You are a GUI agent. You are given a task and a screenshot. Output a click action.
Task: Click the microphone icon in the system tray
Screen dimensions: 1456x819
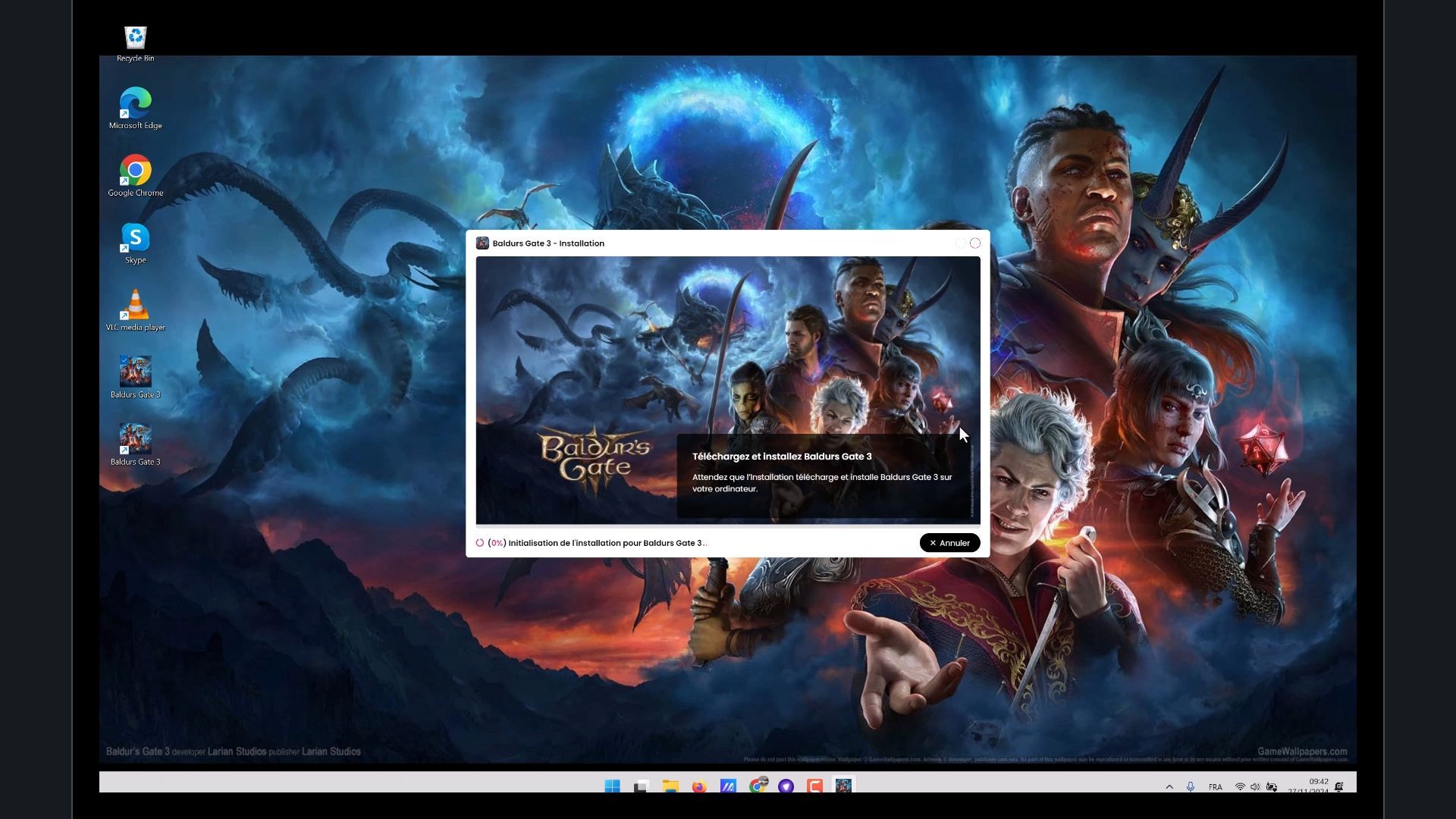point(1191,787)
